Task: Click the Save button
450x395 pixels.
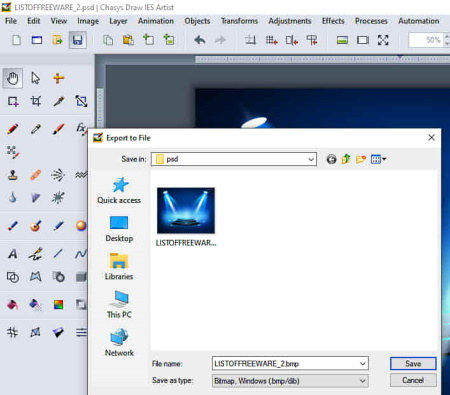Action: 413,364
